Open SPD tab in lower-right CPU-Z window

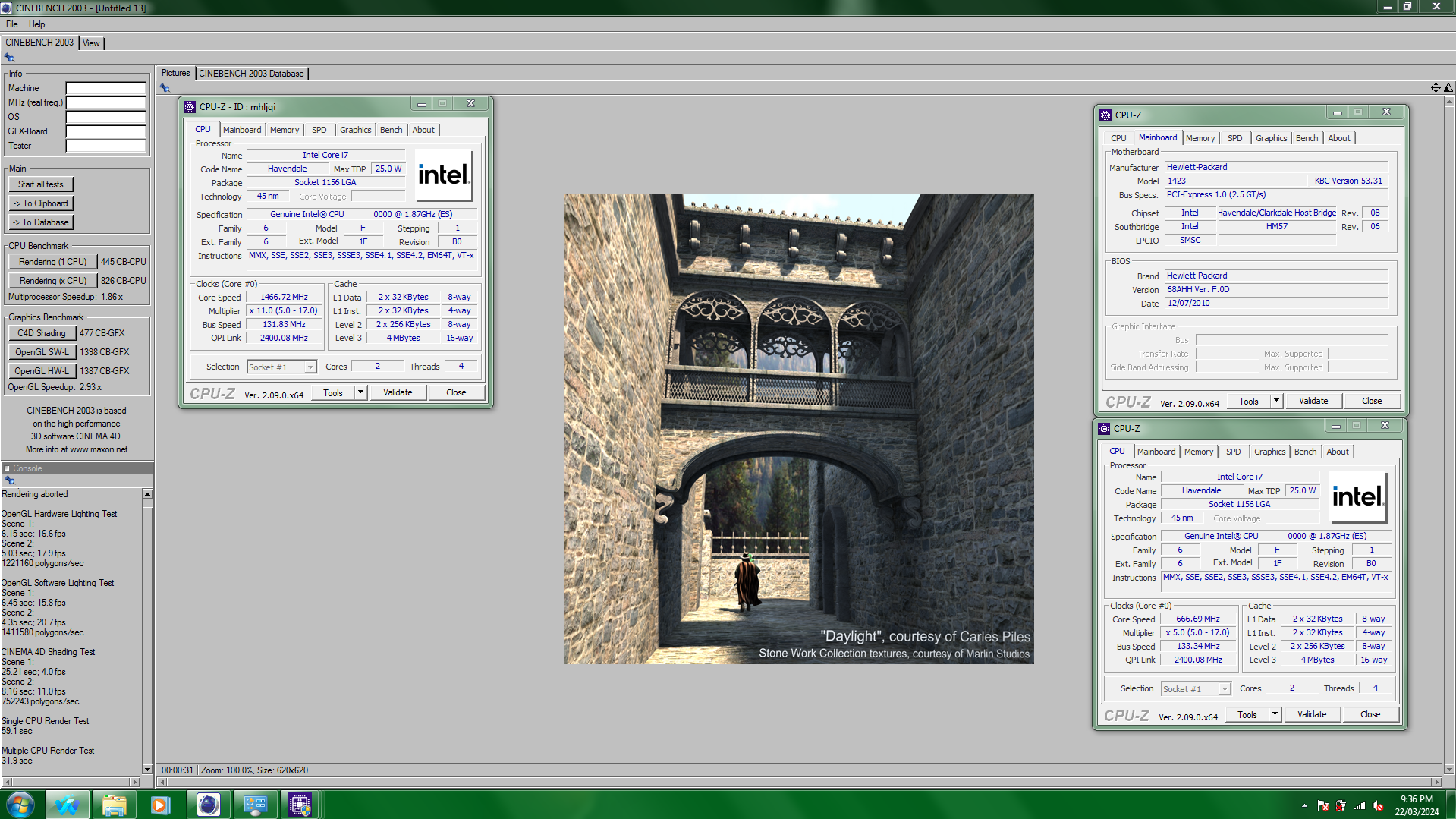pyautogui.click(x=1234, y=452)
